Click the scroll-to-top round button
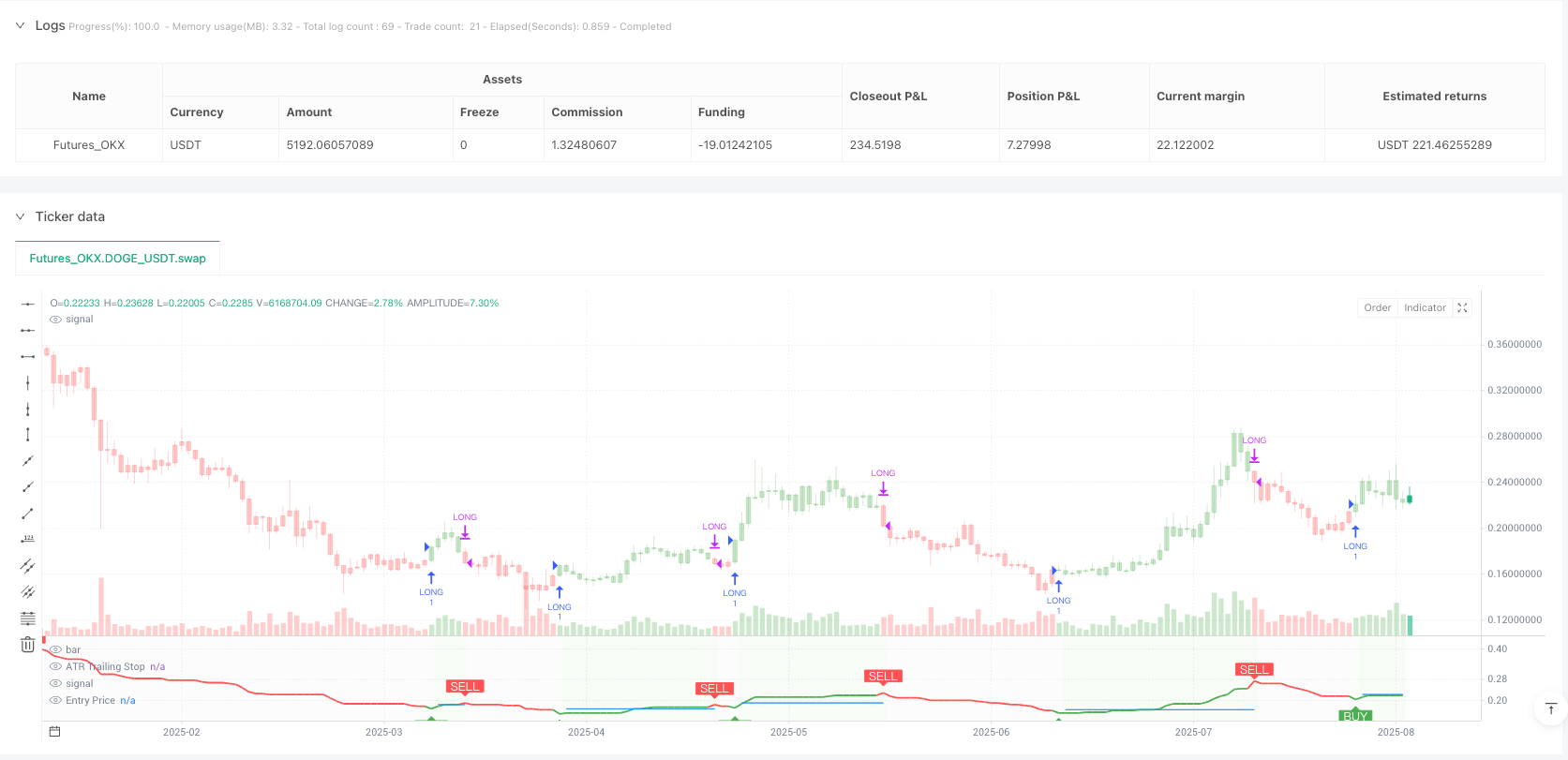1568x760 pixels. pos(1550,709)
